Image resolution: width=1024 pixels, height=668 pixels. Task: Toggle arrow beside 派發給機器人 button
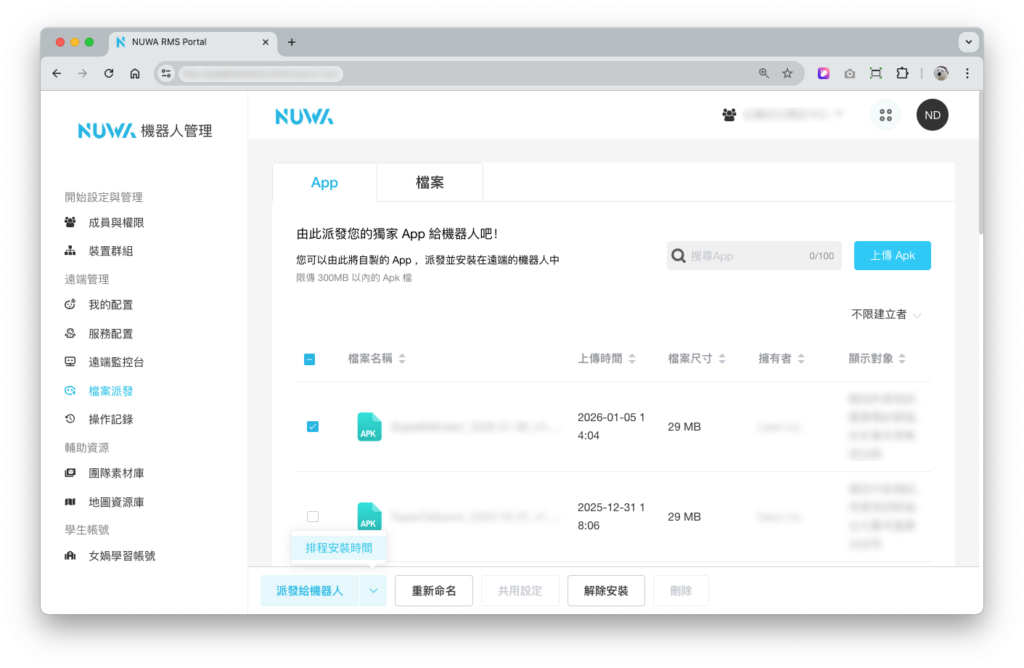click(x=372, y=591)
